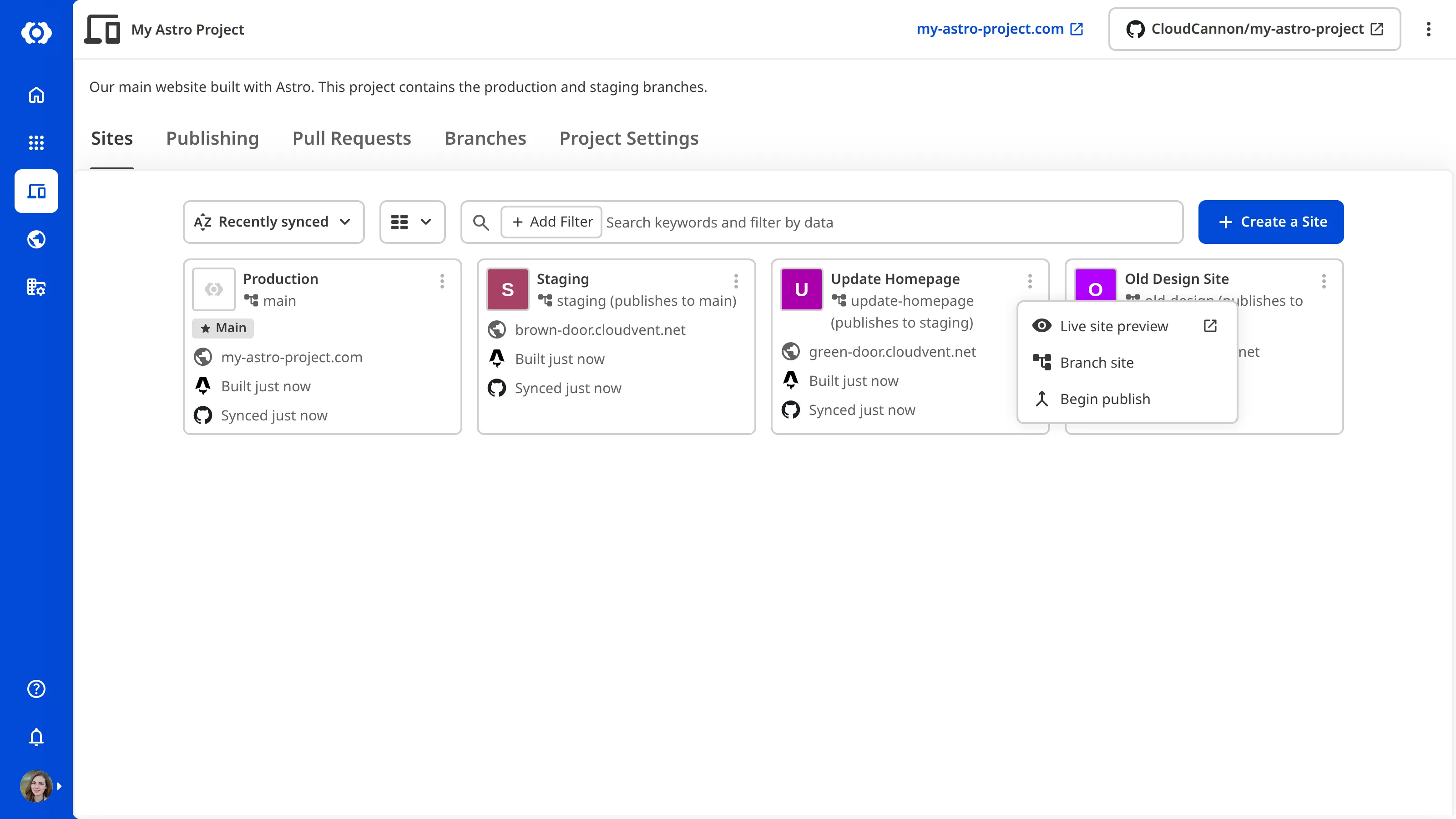Click the Update Homepage site title
The height and width of the screenshot is (819, 1456).
[895, 278]
